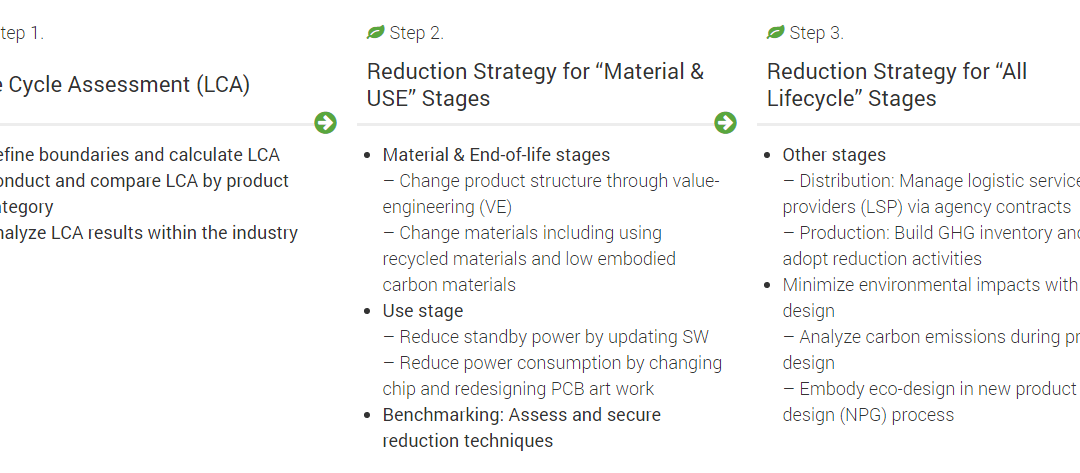Click analyze LCA results within the industry text

(149, 233)
